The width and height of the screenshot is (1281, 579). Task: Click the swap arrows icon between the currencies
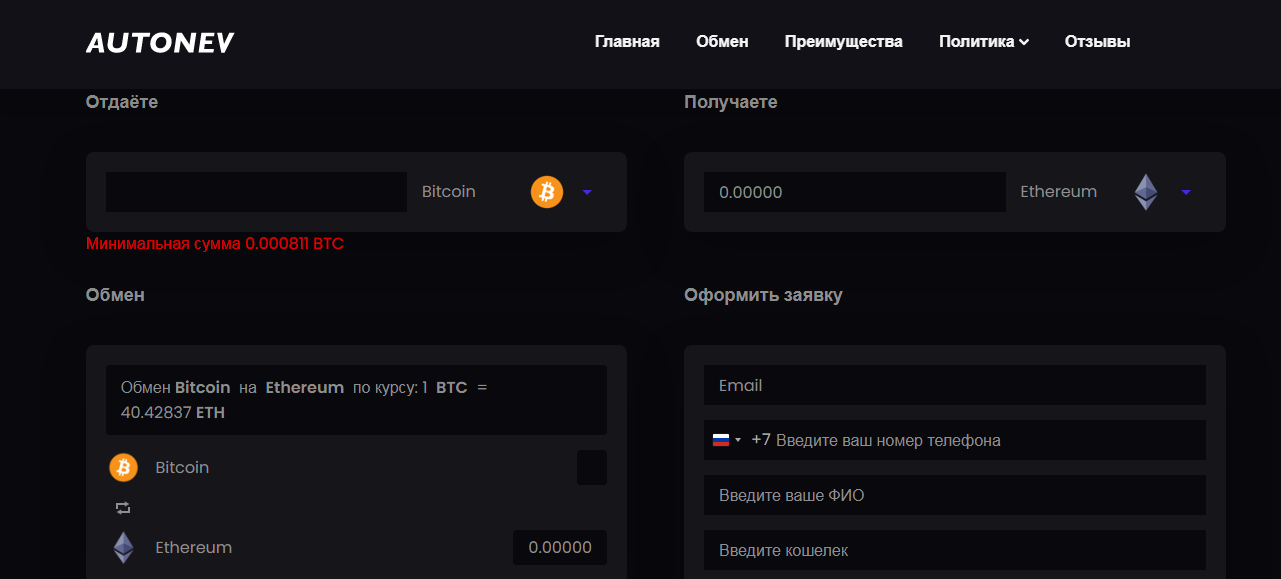[123, 508]
